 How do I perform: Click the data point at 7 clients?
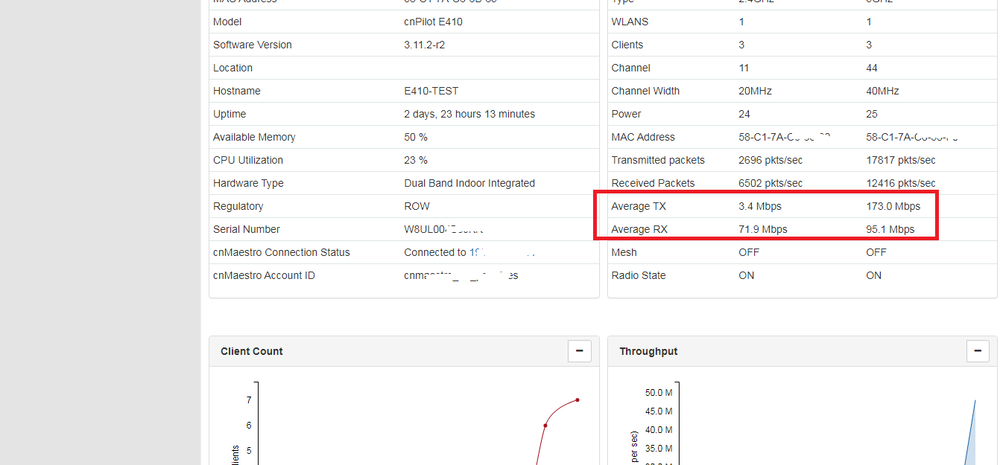point(577,400)
